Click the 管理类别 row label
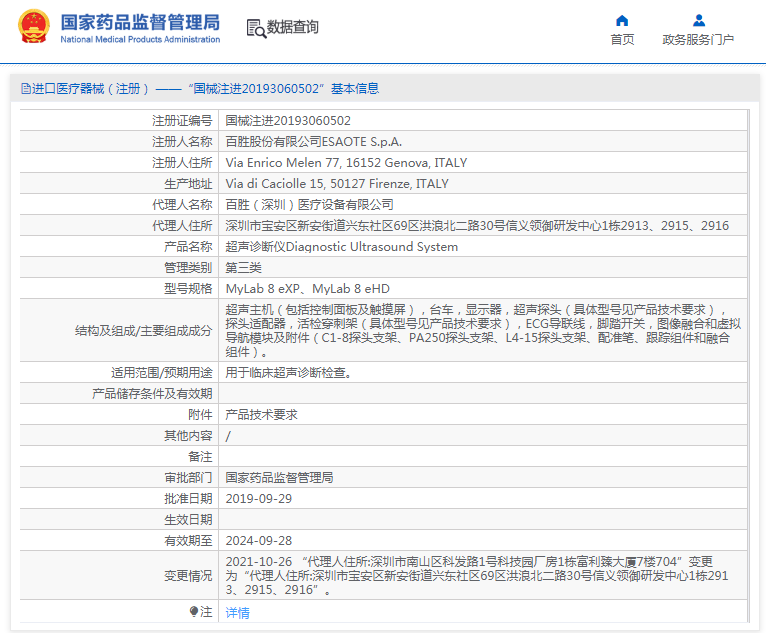Screen dimensions: 766x633 pos(188,268)
